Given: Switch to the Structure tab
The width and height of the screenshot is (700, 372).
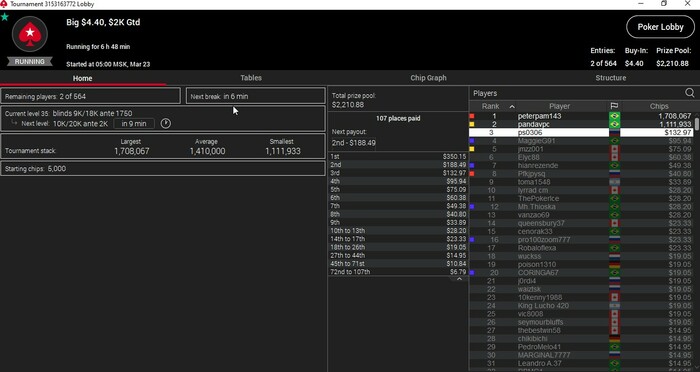Looking at the screenshot, I should [x=610, y=78].
